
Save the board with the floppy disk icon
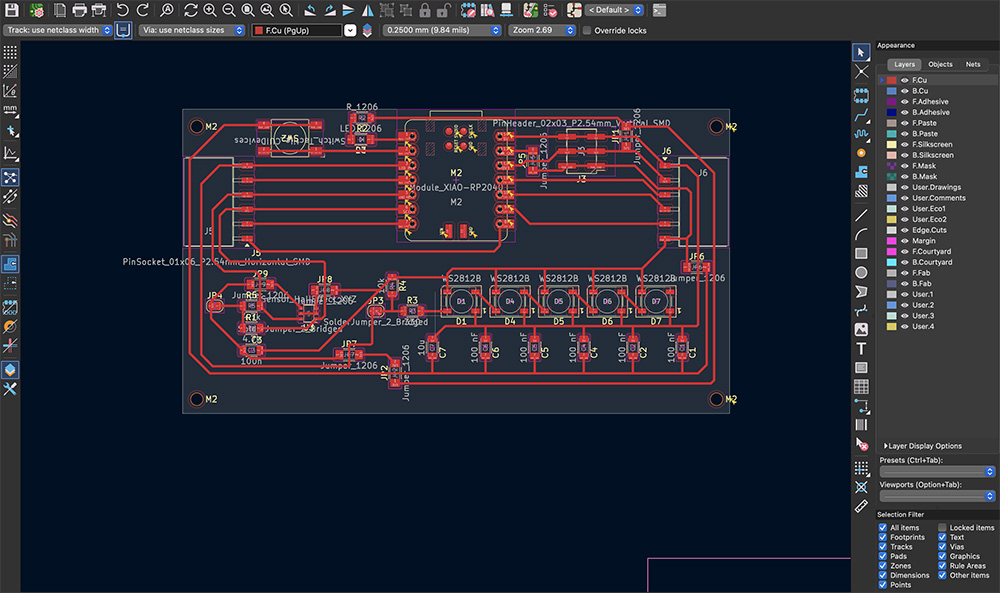(11, 10)
